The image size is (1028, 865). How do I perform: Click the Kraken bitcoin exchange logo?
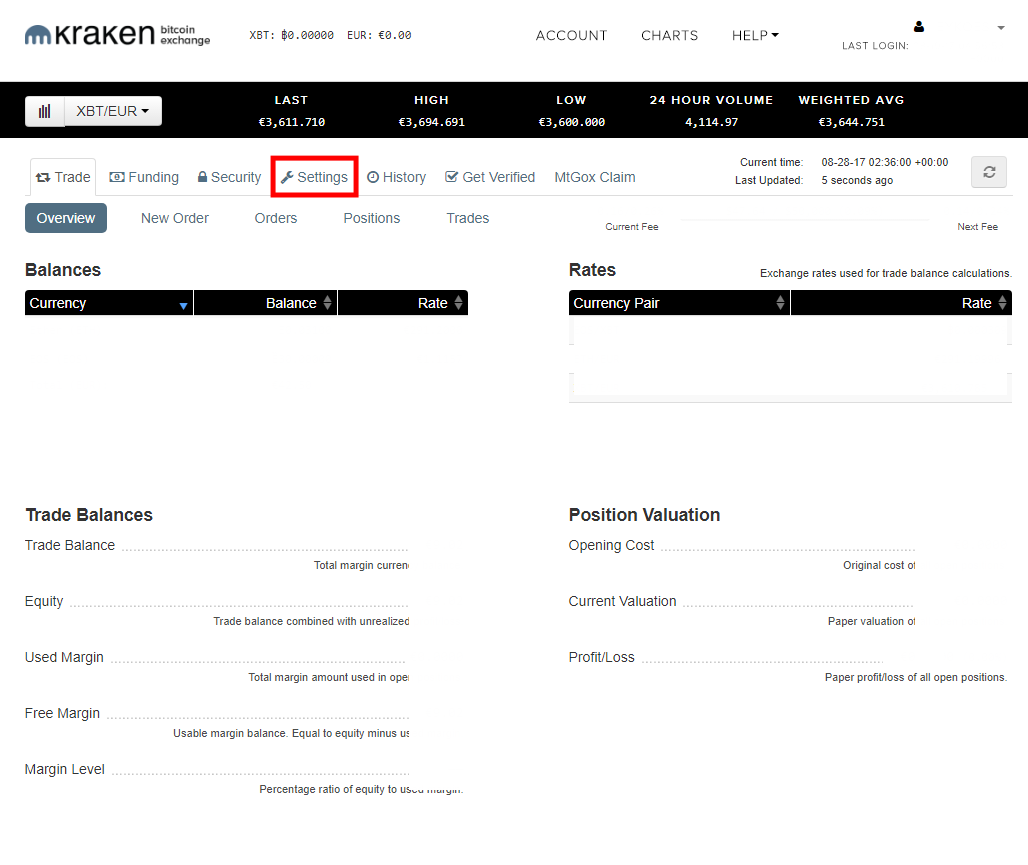tap(117, 35)
